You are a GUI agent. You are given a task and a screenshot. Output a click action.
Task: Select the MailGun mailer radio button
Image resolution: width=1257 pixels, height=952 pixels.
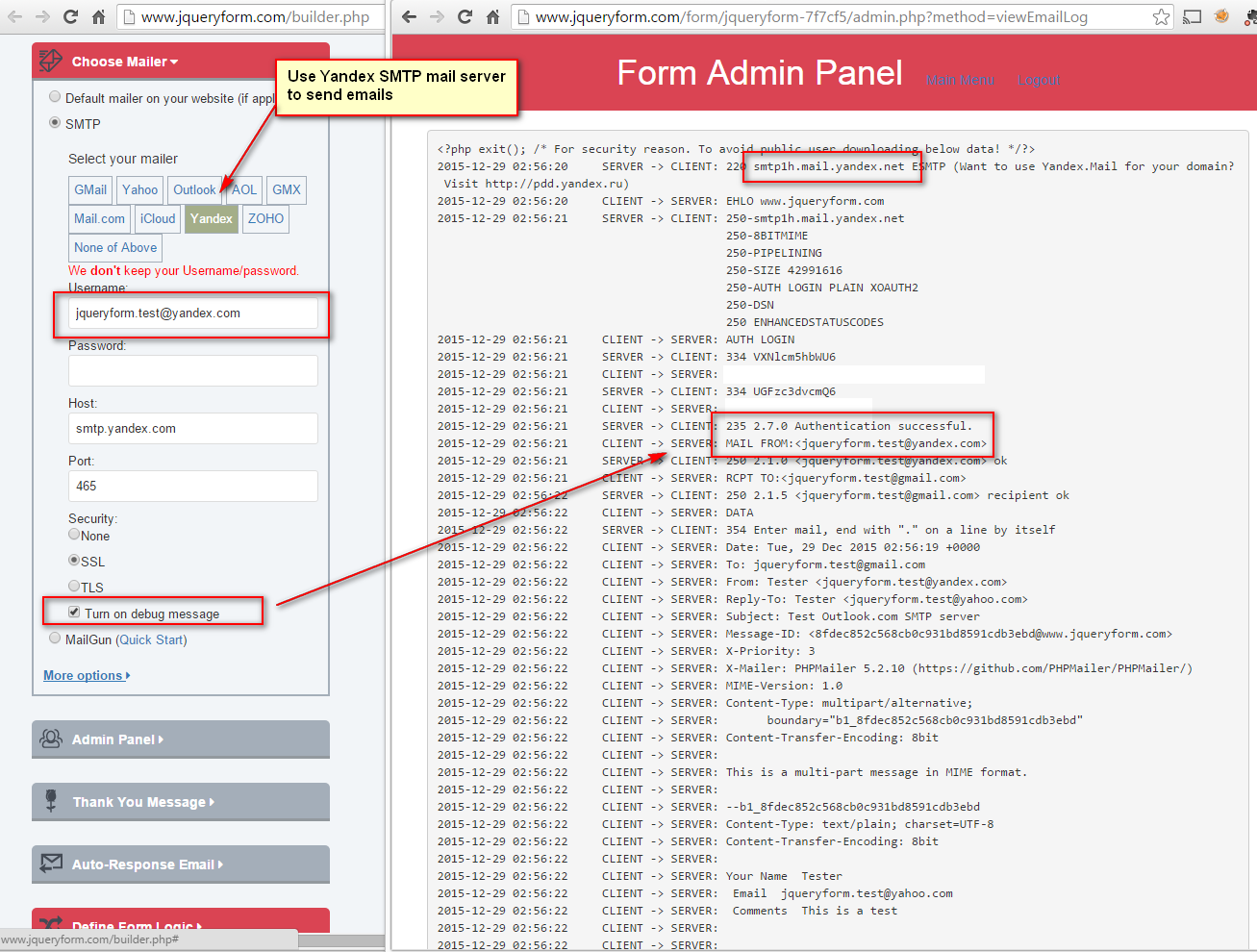tap(55, 639)
